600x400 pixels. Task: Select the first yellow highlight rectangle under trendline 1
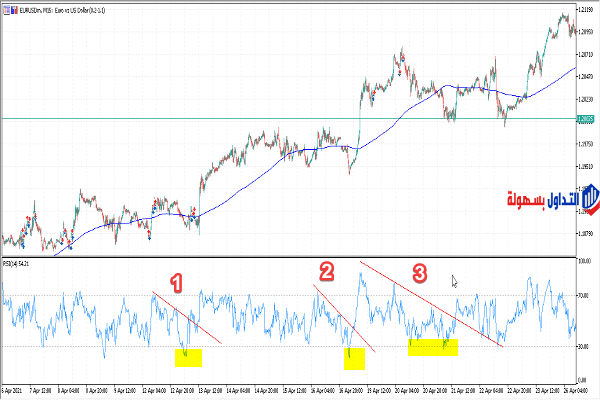[188, 357]
